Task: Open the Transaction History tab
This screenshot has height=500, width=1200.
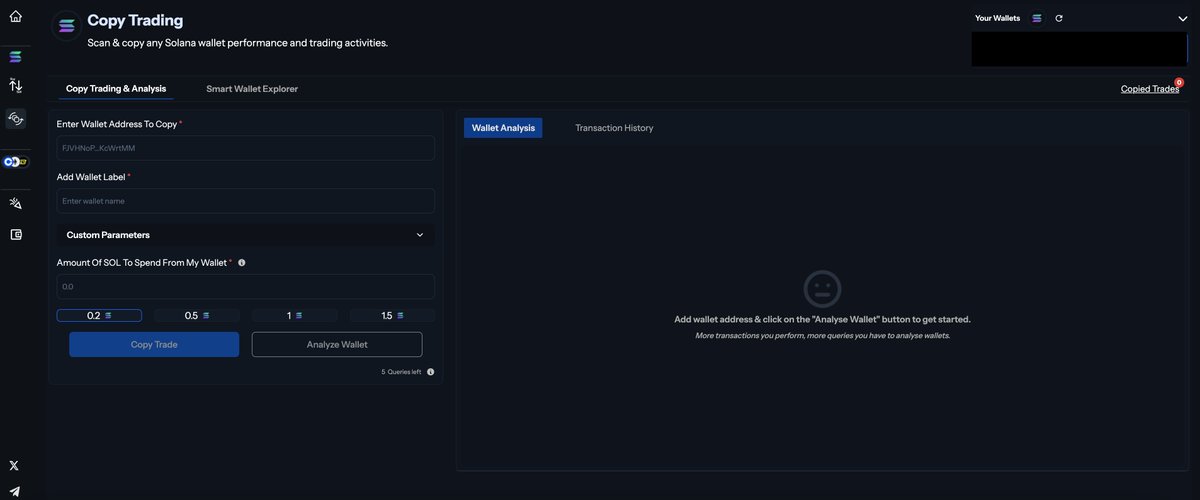Action: coord(614,128)
